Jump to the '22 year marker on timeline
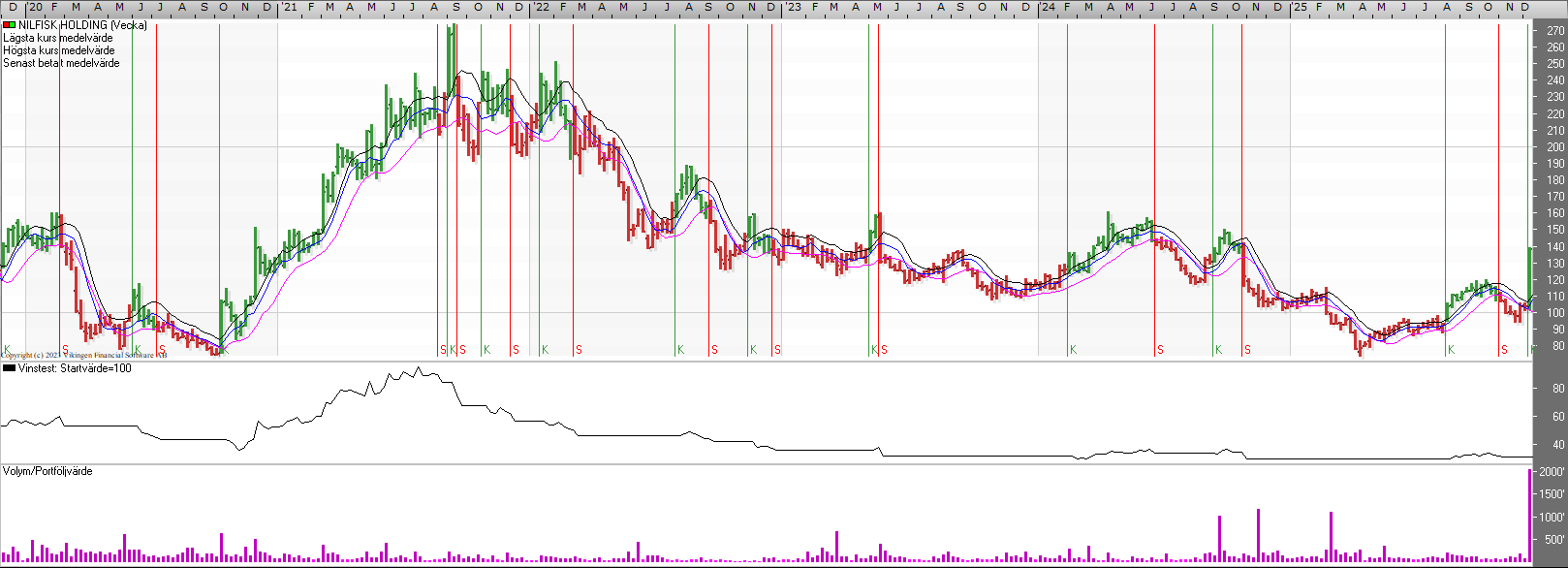 542,7
